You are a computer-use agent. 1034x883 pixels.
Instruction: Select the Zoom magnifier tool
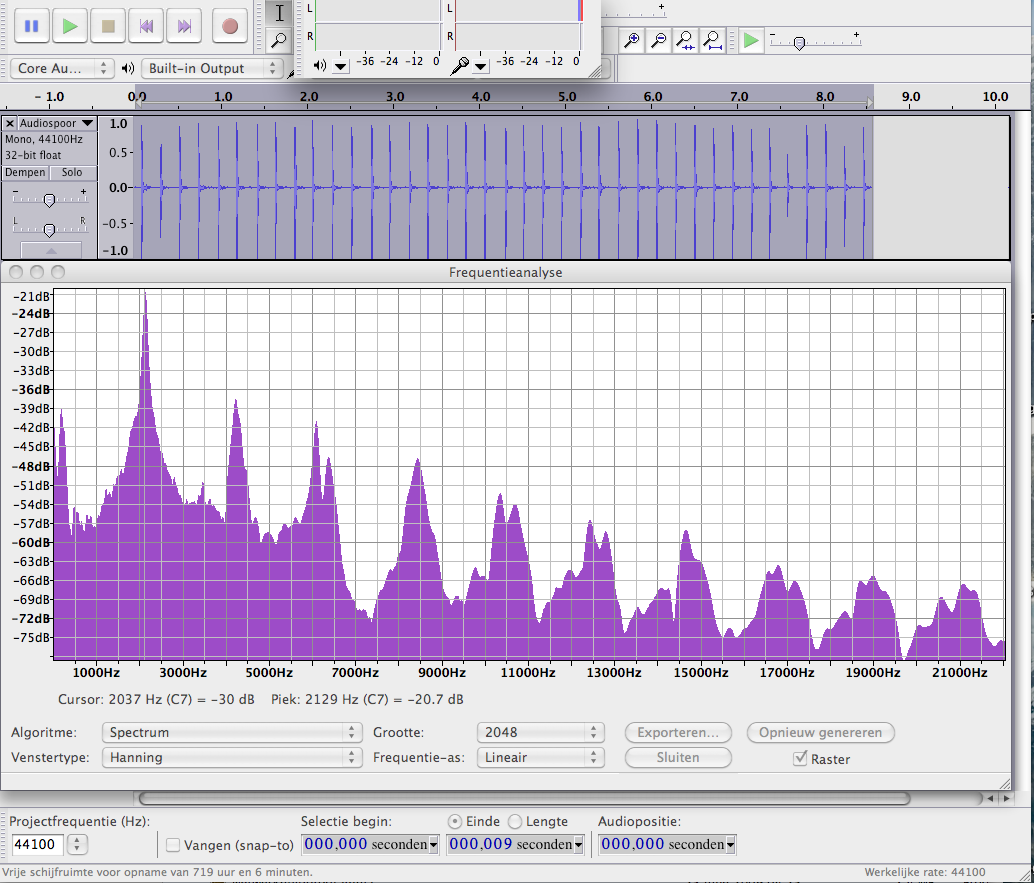pyautogui.click(x=279, y=40)
